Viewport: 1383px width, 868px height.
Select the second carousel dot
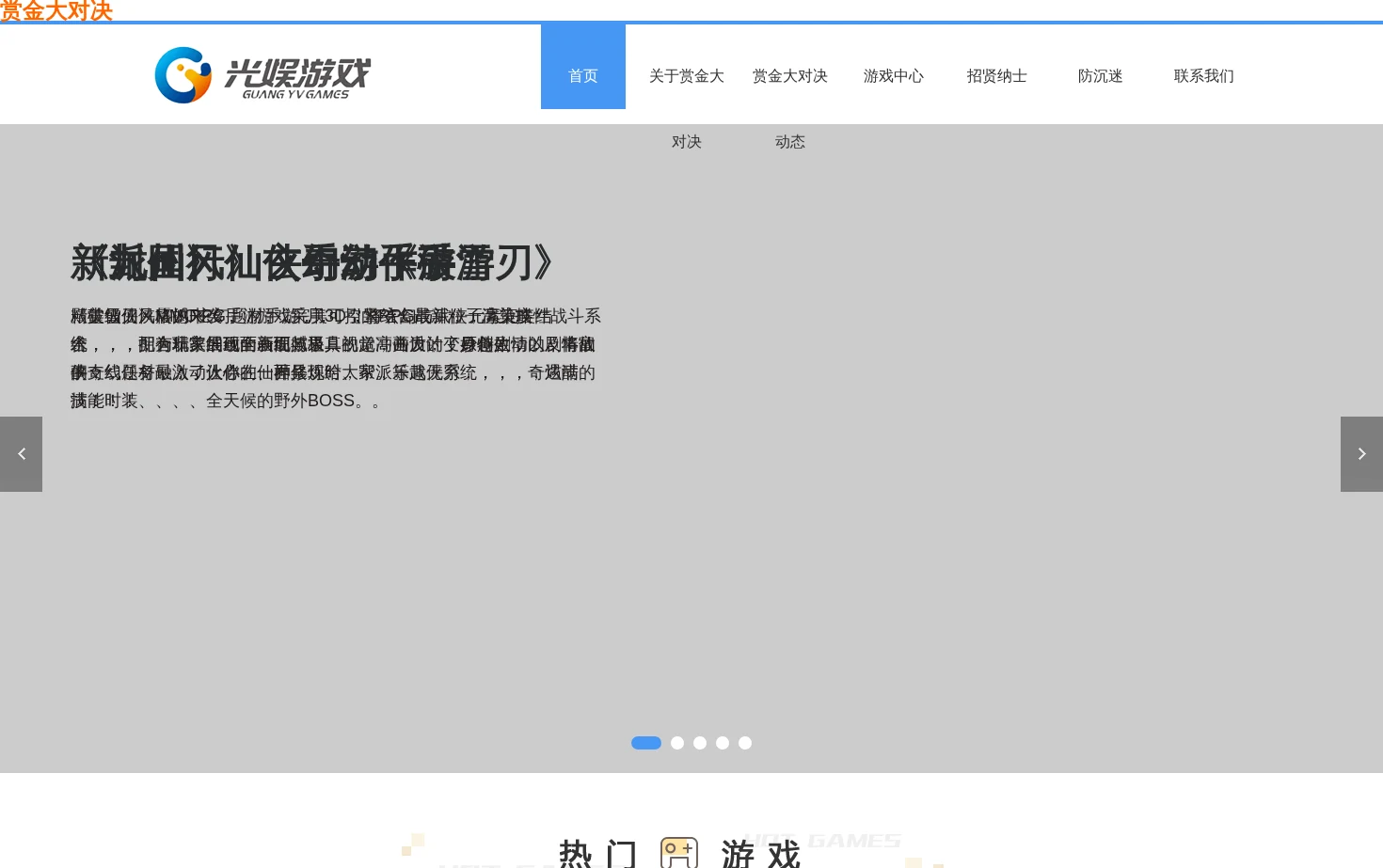click(x=677, y=743)
